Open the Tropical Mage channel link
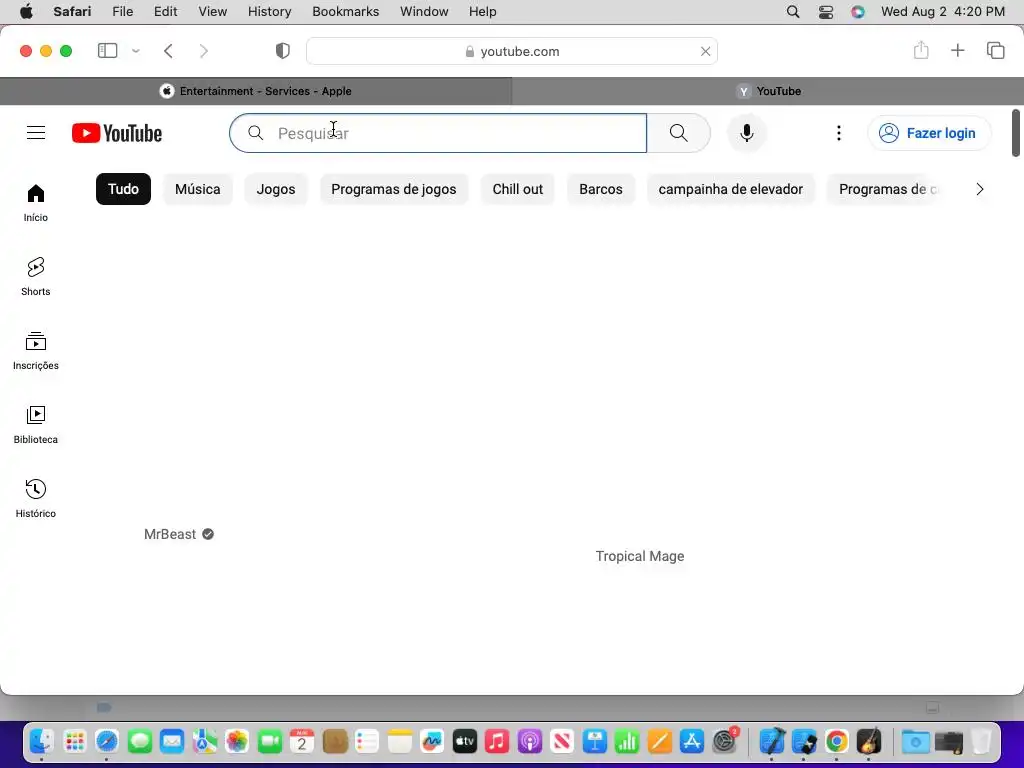This screenshot has height=768, width=1024. [x=640, y=556]
